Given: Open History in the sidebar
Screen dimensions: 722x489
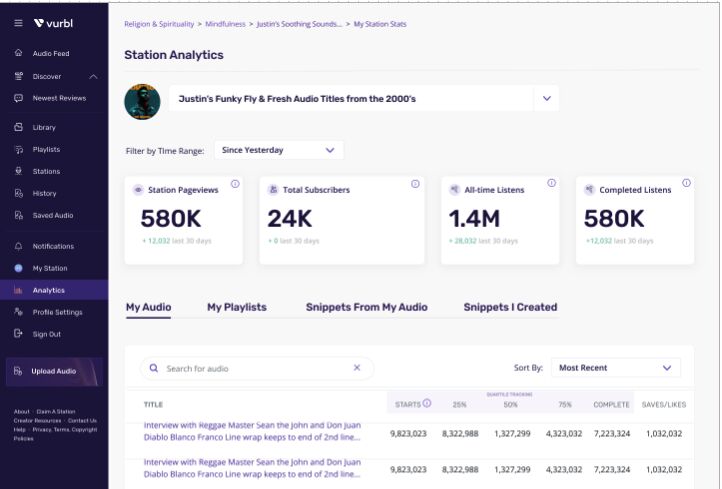Looking at the screenshot, I should tap(45, 193).
